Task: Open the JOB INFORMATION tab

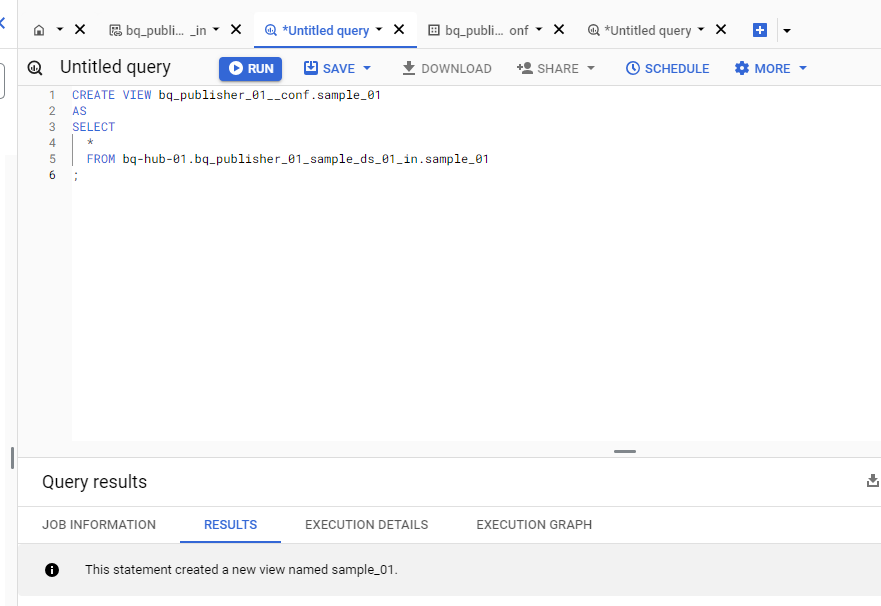Action: click(99, 525)
